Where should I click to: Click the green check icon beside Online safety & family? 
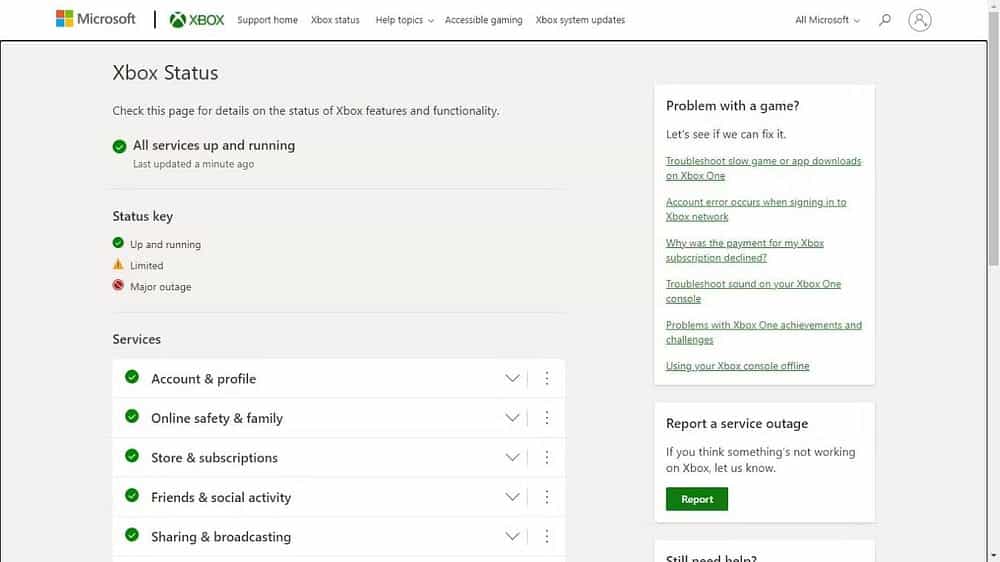click(x=132, y=417)
